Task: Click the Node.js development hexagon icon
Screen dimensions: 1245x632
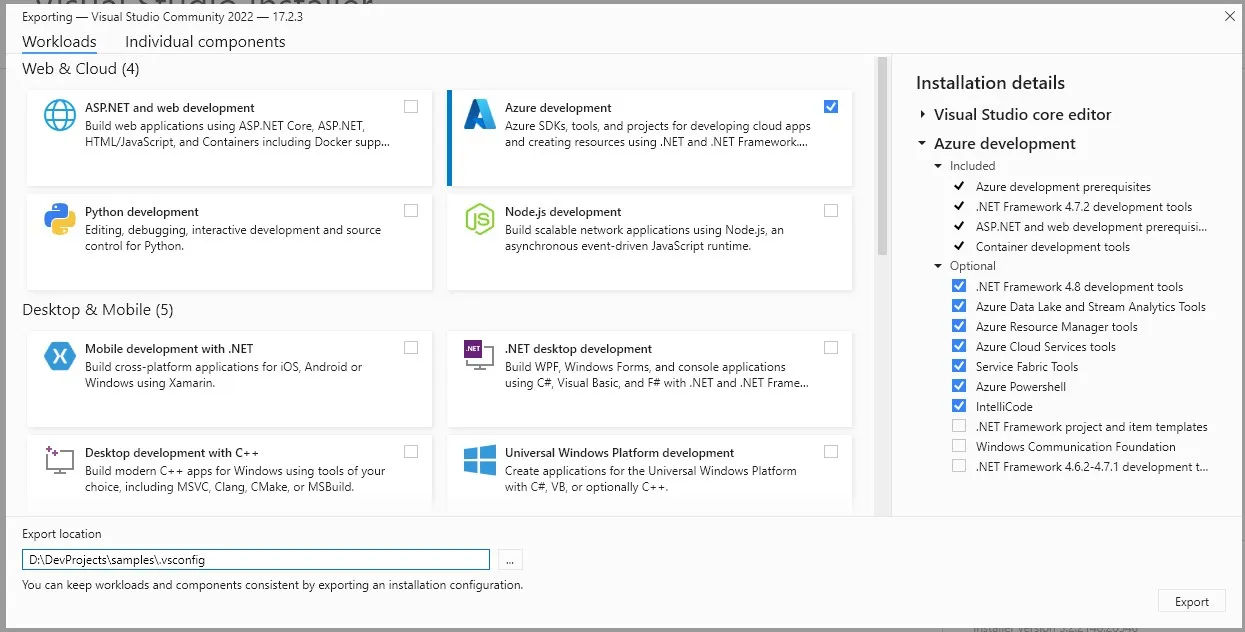Action: coord(480,219)
